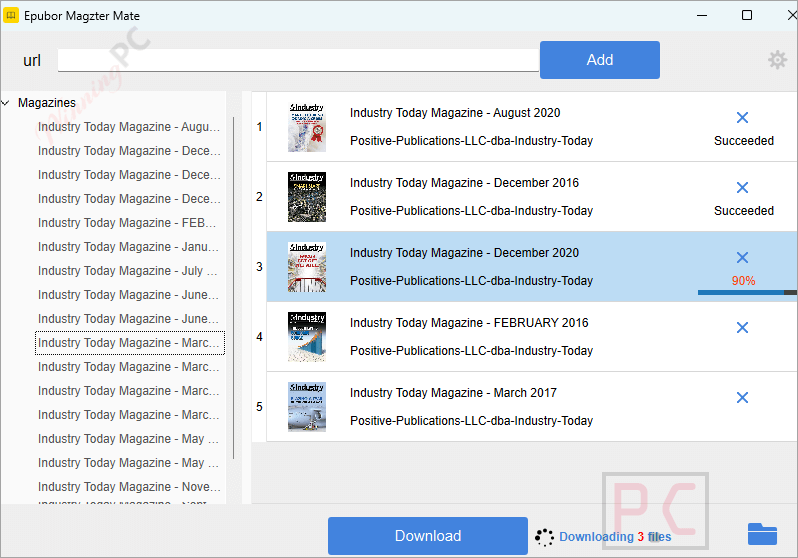
Task: Select 'Industry Today Magazine - FEB...' in the tree
Action: [x=127, y=223]
